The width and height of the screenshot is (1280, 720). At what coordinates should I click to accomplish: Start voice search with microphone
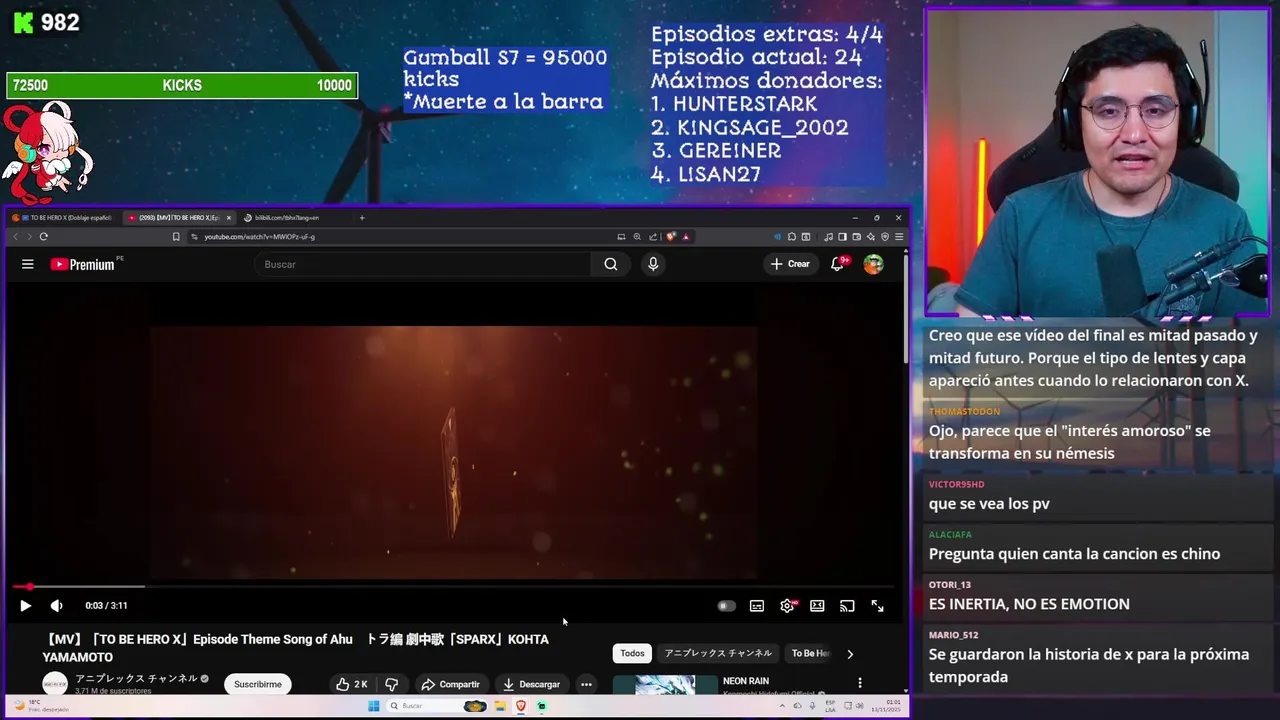653,264
